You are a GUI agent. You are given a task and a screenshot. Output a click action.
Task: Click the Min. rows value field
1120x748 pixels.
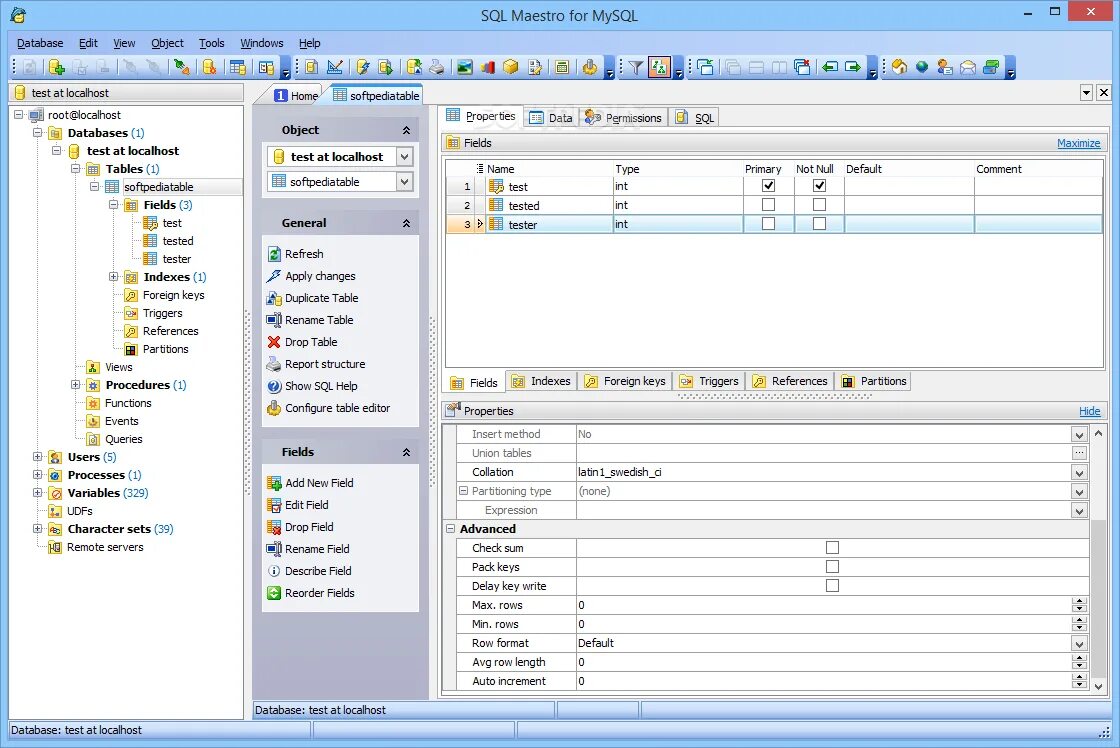point(824,624)
